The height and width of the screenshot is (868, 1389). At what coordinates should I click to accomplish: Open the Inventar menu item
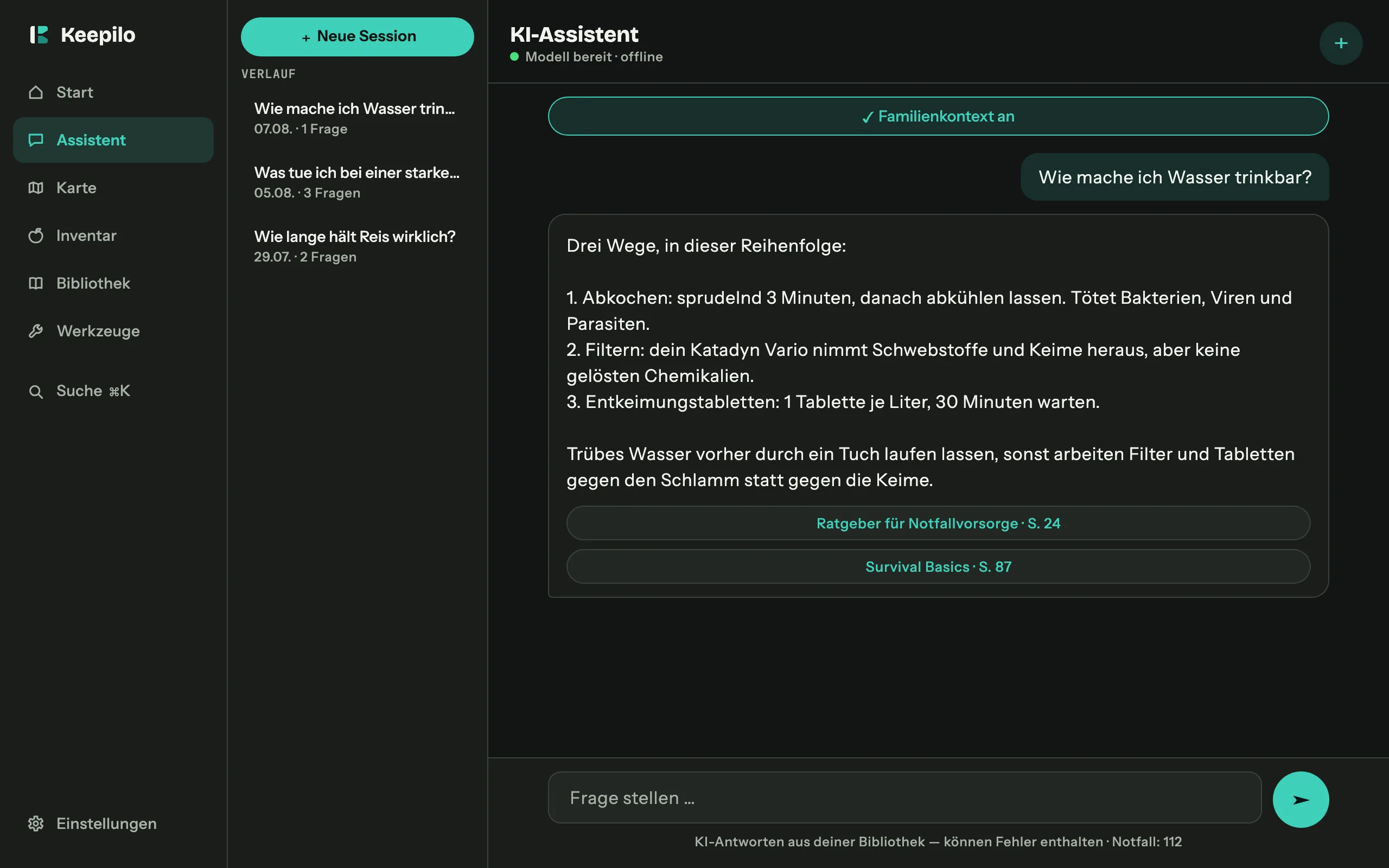113,235
